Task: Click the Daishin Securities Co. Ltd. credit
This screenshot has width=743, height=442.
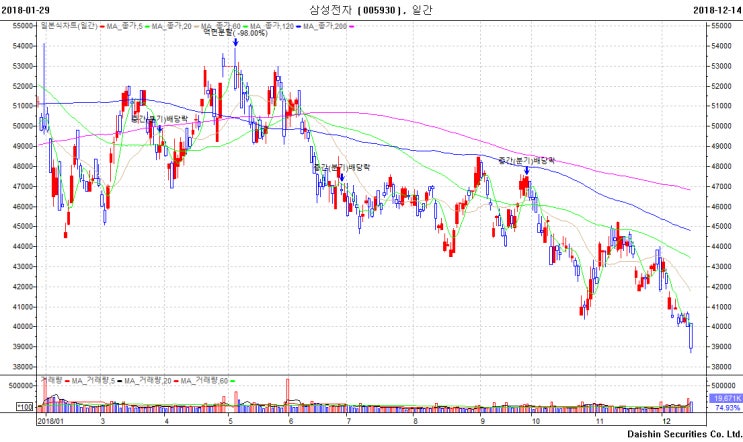Action: coord(685,434)
